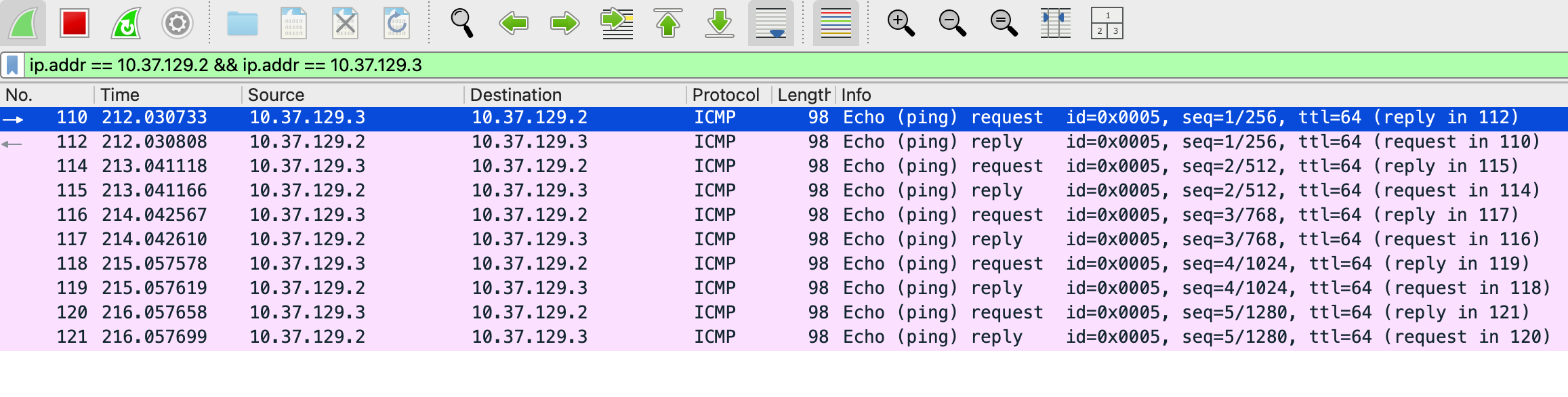Reload this capture file

click(396, 23)
